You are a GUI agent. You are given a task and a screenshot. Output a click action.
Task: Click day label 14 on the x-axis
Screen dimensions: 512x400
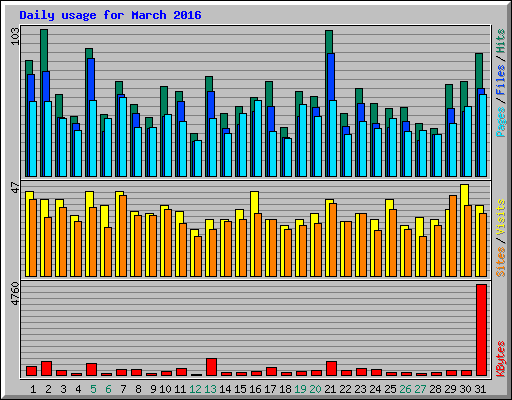(x=225, y=389)
